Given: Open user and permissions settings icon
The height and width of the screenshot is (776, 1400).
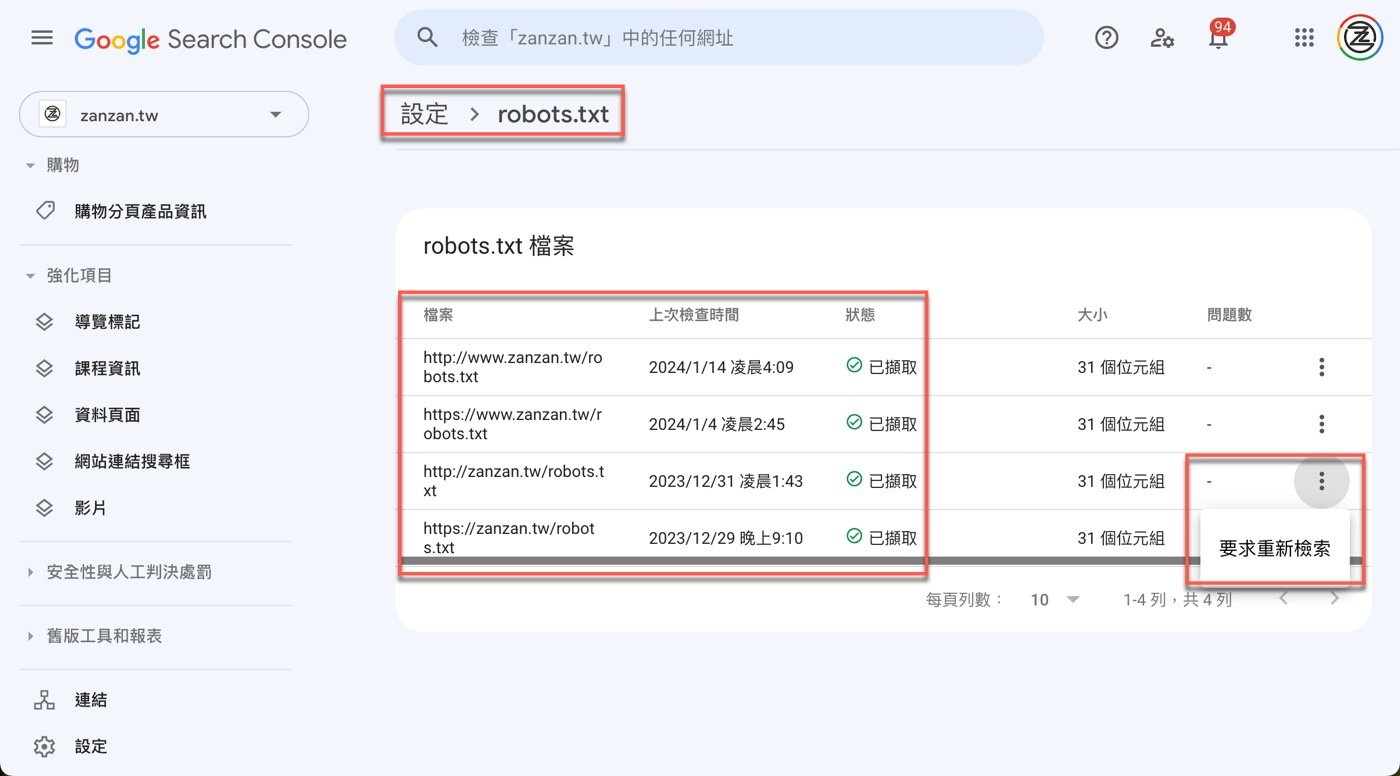Looking at the screenshot, I should tap(1162, 38).
